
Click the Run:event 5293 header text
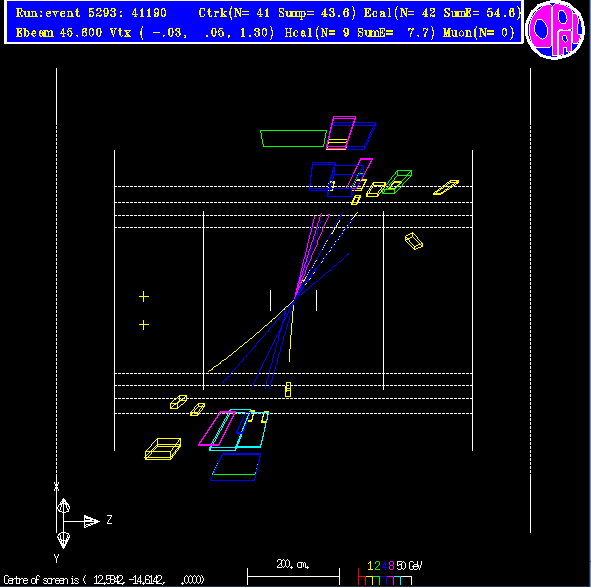[91, 13]
